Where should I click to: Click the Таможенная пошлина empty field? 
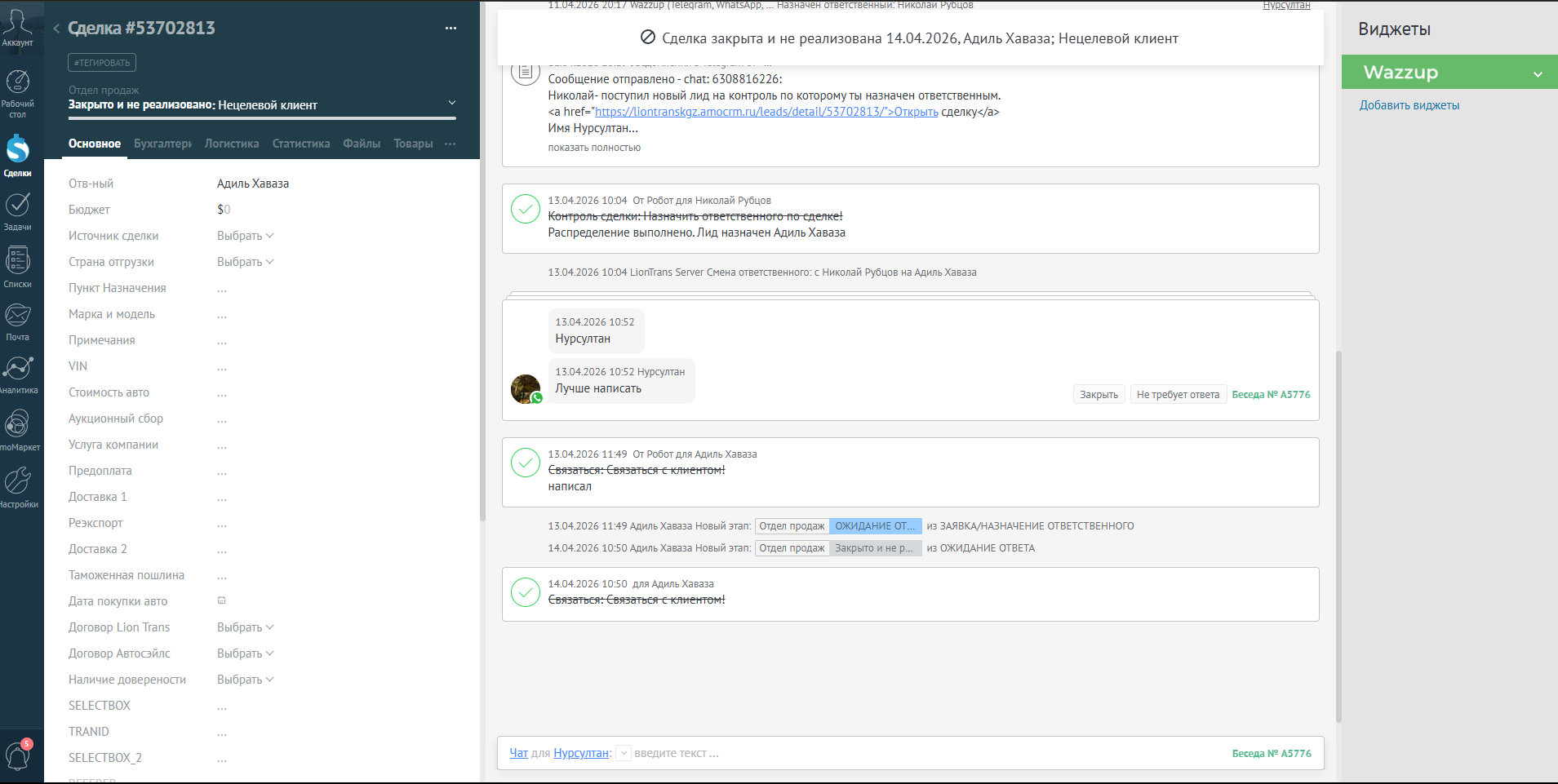tap(222, 576)
